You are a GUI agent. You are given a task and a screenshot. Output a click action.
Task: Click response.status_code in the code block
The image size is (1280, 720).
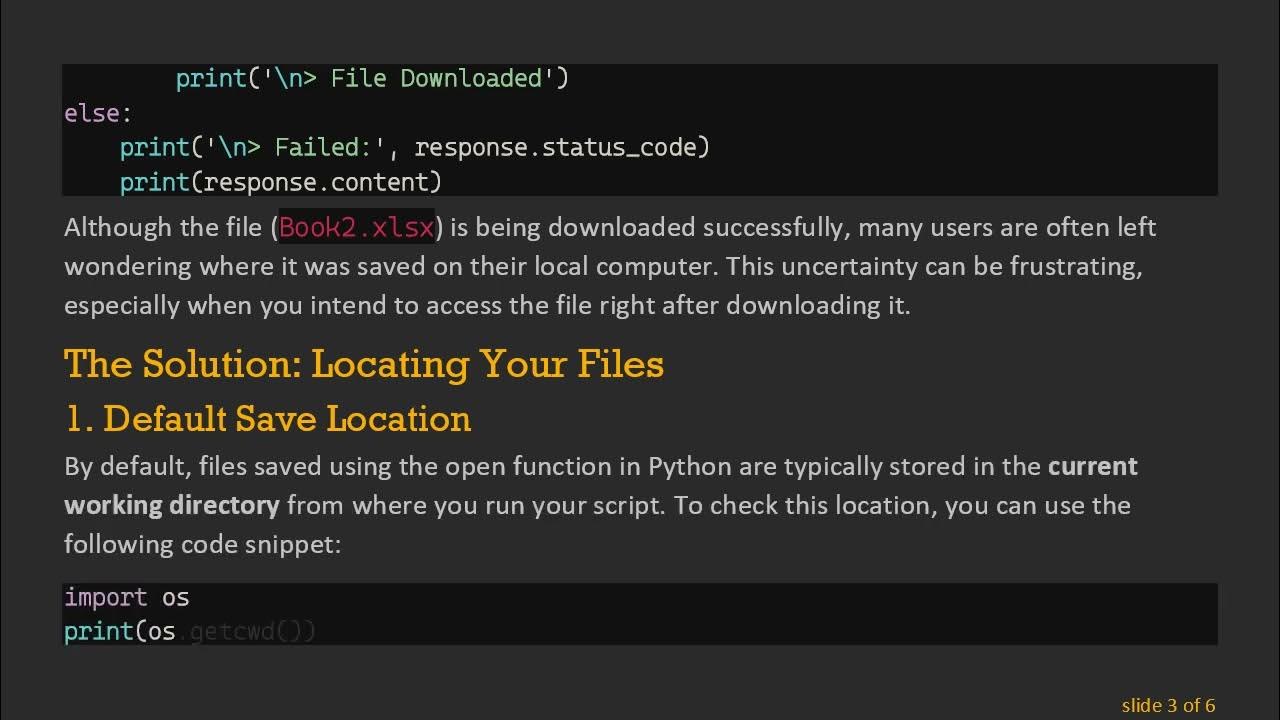pyautogui.click(x=561, y=147)
